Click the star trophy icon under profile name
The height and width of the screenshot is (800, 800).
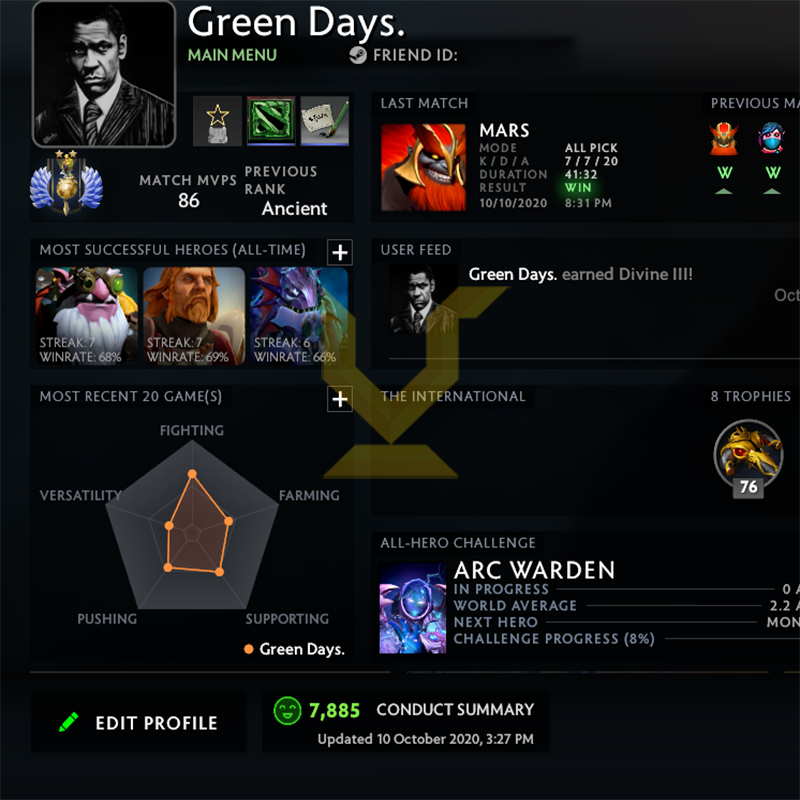click(217, 121)
